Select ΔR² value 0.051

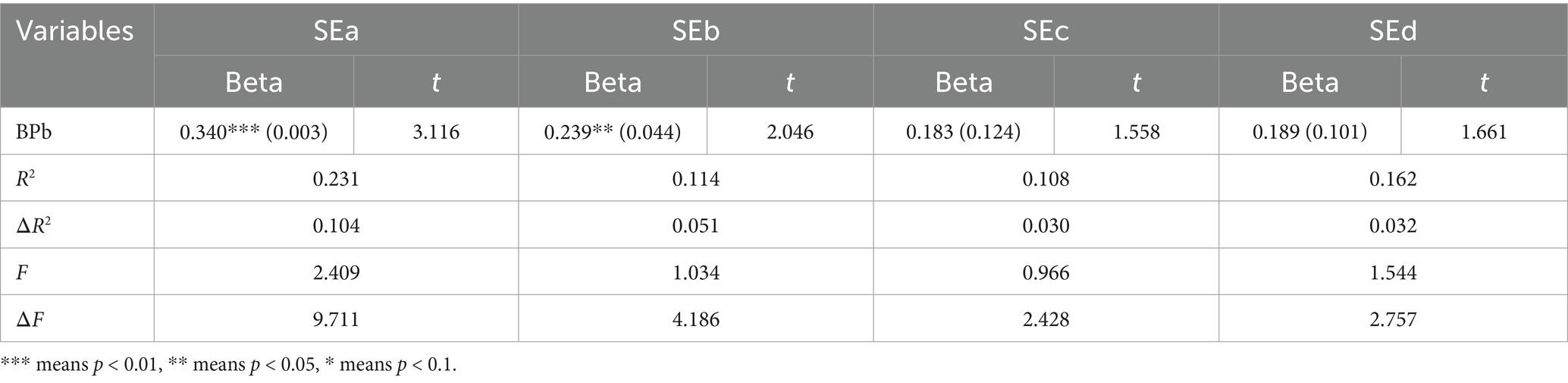tap(695, 225)
